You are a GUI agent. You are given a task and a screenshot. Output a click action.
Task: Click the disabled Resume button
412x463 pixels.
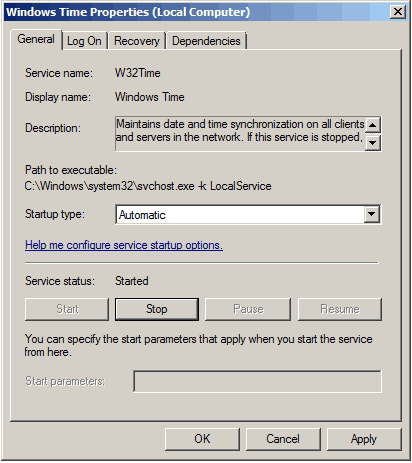340,309
